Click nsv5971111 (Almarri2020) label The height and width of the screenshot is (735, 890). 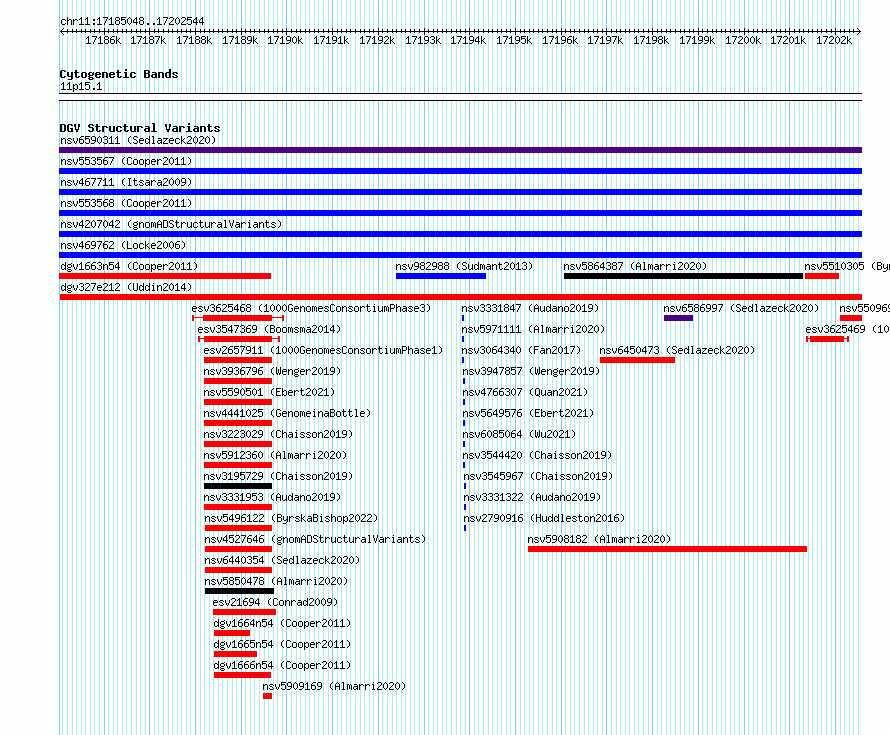click(533, 329)
